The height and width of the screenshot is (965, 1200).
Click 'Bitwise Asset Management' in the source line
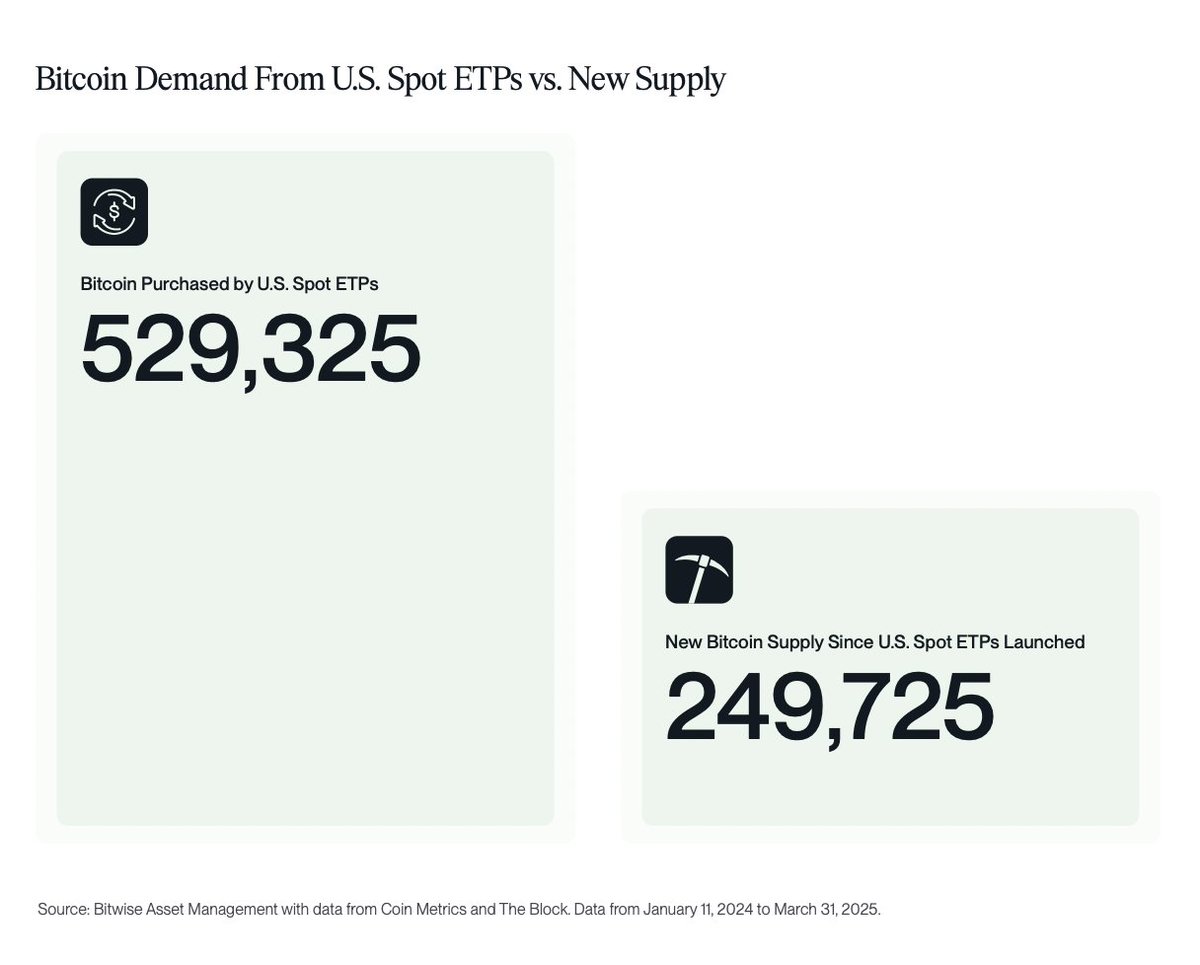point(182,912)
